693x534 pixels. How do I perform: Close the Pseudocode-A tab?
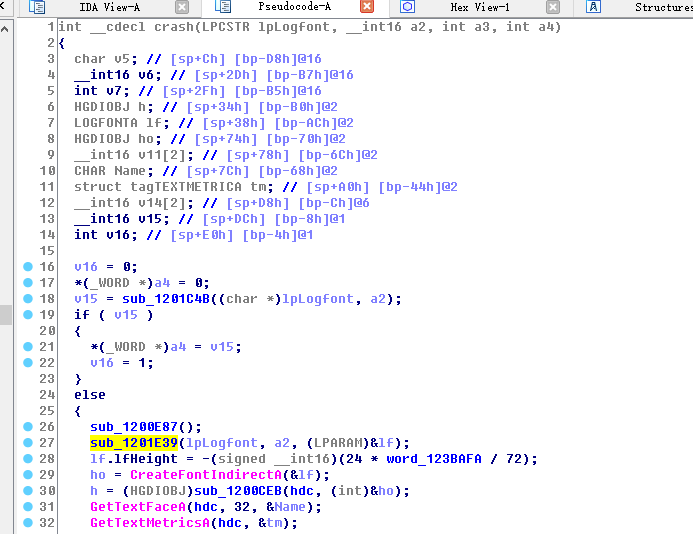(367, 7)
